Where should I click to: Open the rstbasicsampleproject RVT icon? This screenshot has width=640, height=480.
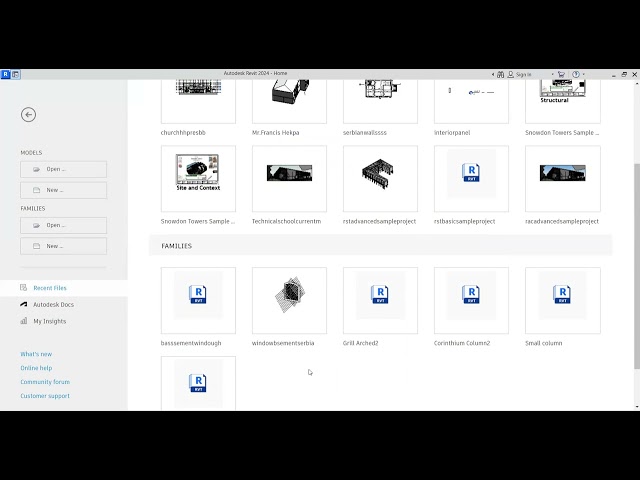coord(471,173)
